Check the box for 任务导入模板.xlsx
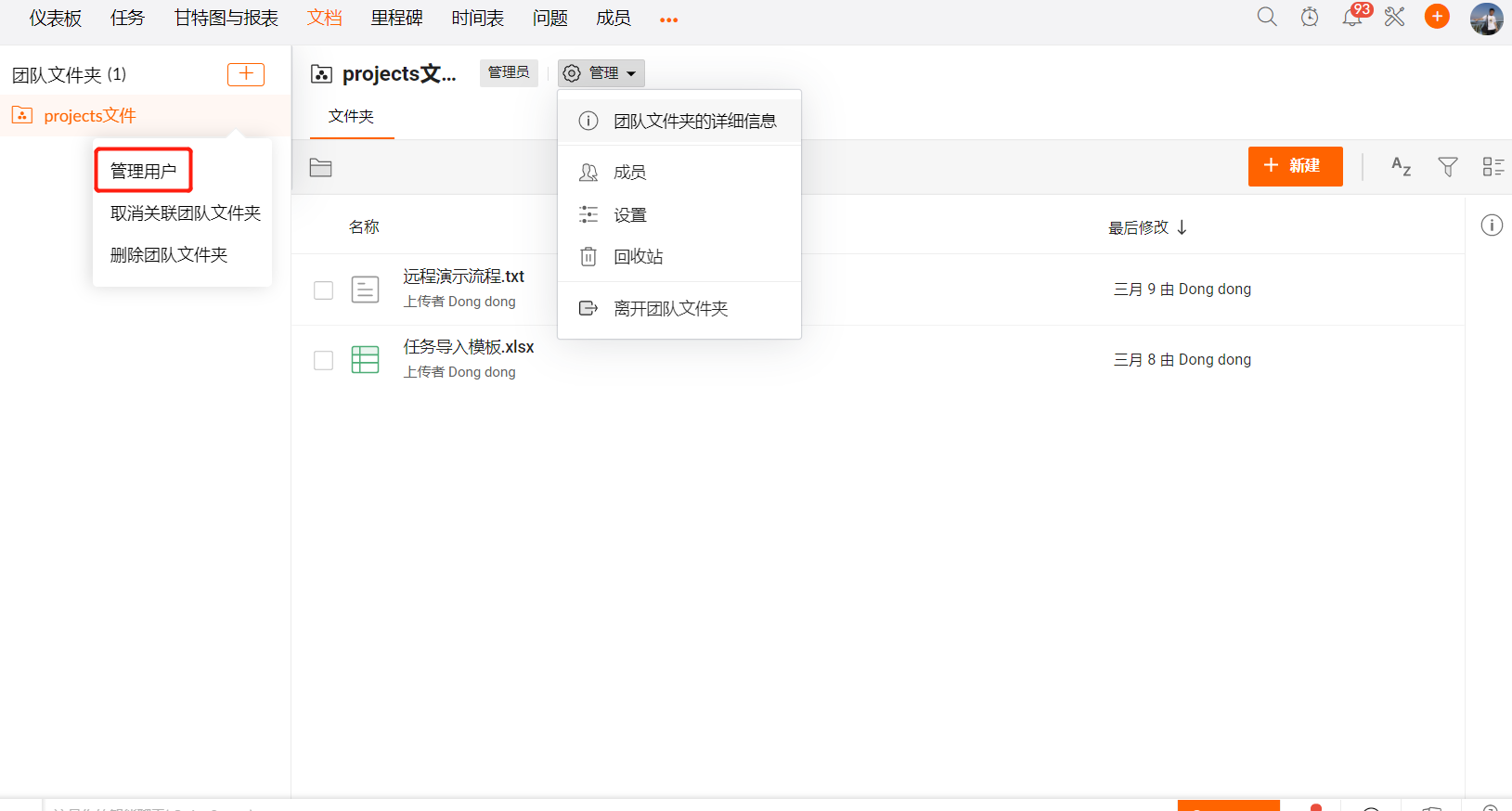Screen dimensions: 1512x811 [323, 361]
